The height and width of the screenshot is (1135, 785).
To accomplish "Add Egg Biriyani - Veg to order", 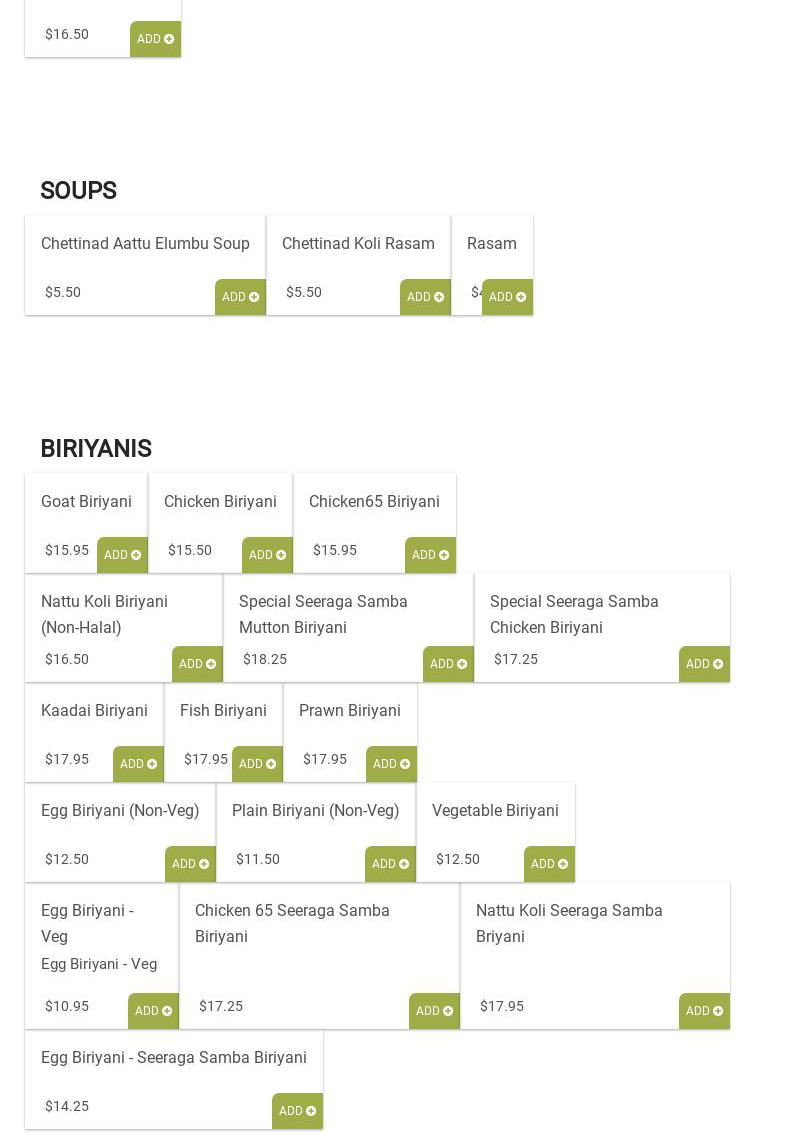I will point(153,1011).
